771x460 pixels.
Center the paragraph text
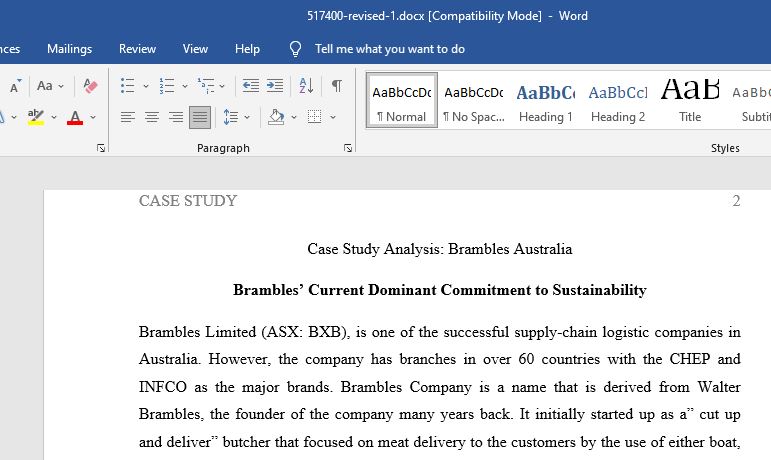[x=152, y=117]
